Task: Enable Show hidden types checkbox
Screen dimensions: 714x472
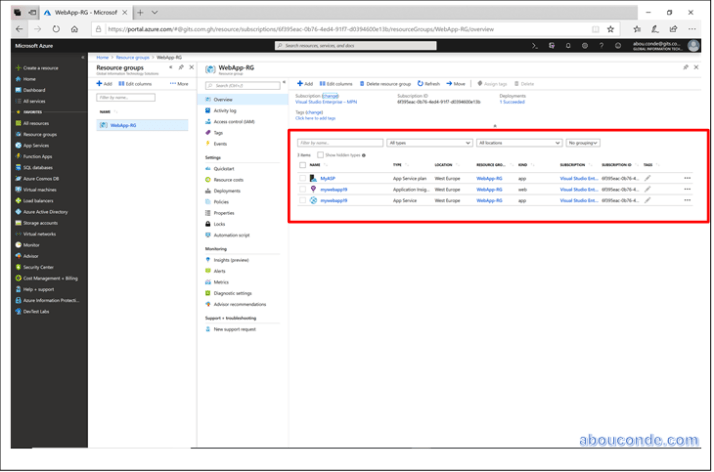Action: pos(320,155)
